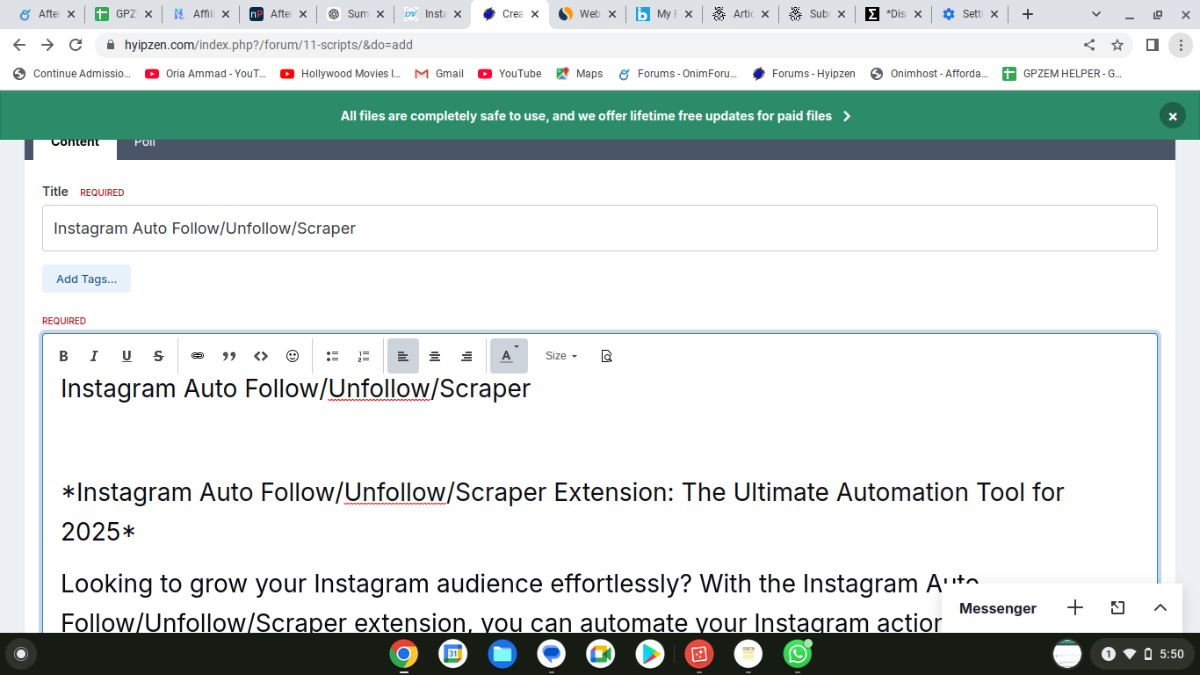
Task: Open Continue Admission bookmark
Action: [x=71, y=74]
